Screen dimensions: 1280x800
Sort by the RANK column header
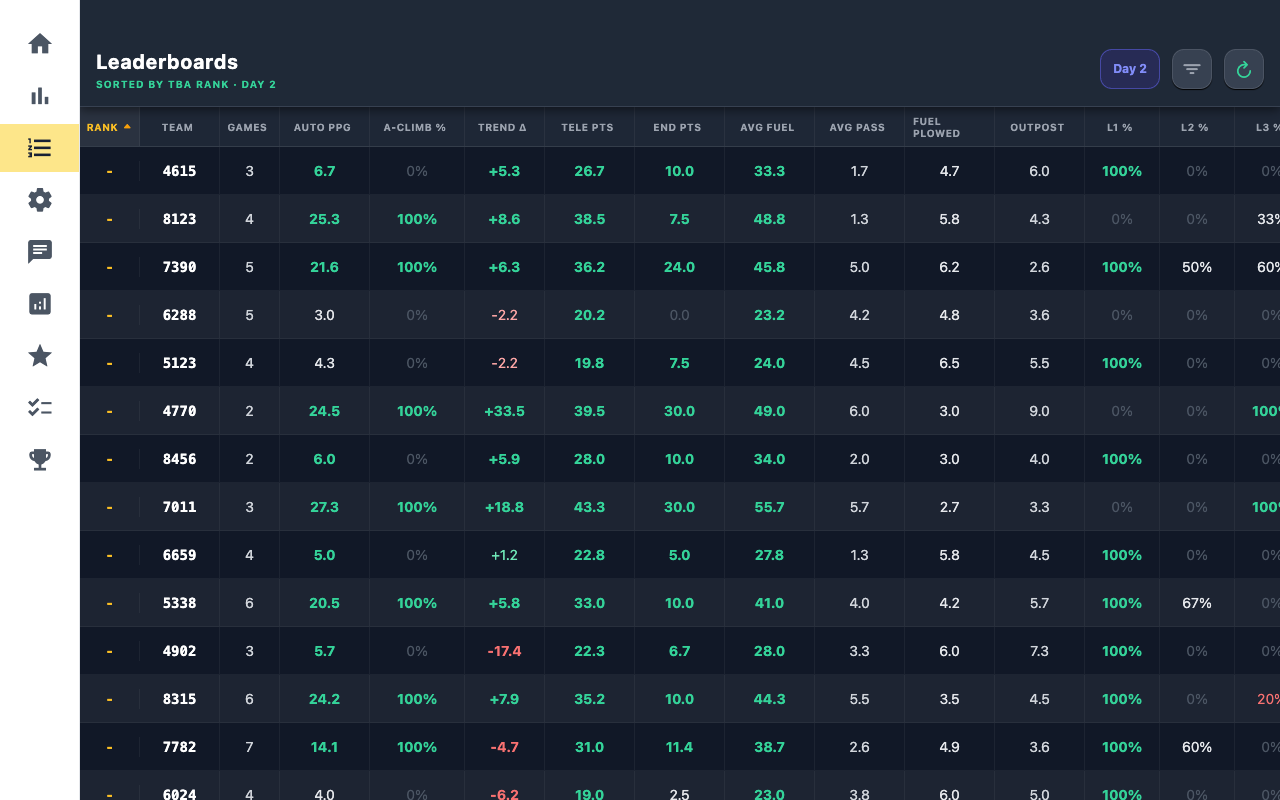pos(109,127)
